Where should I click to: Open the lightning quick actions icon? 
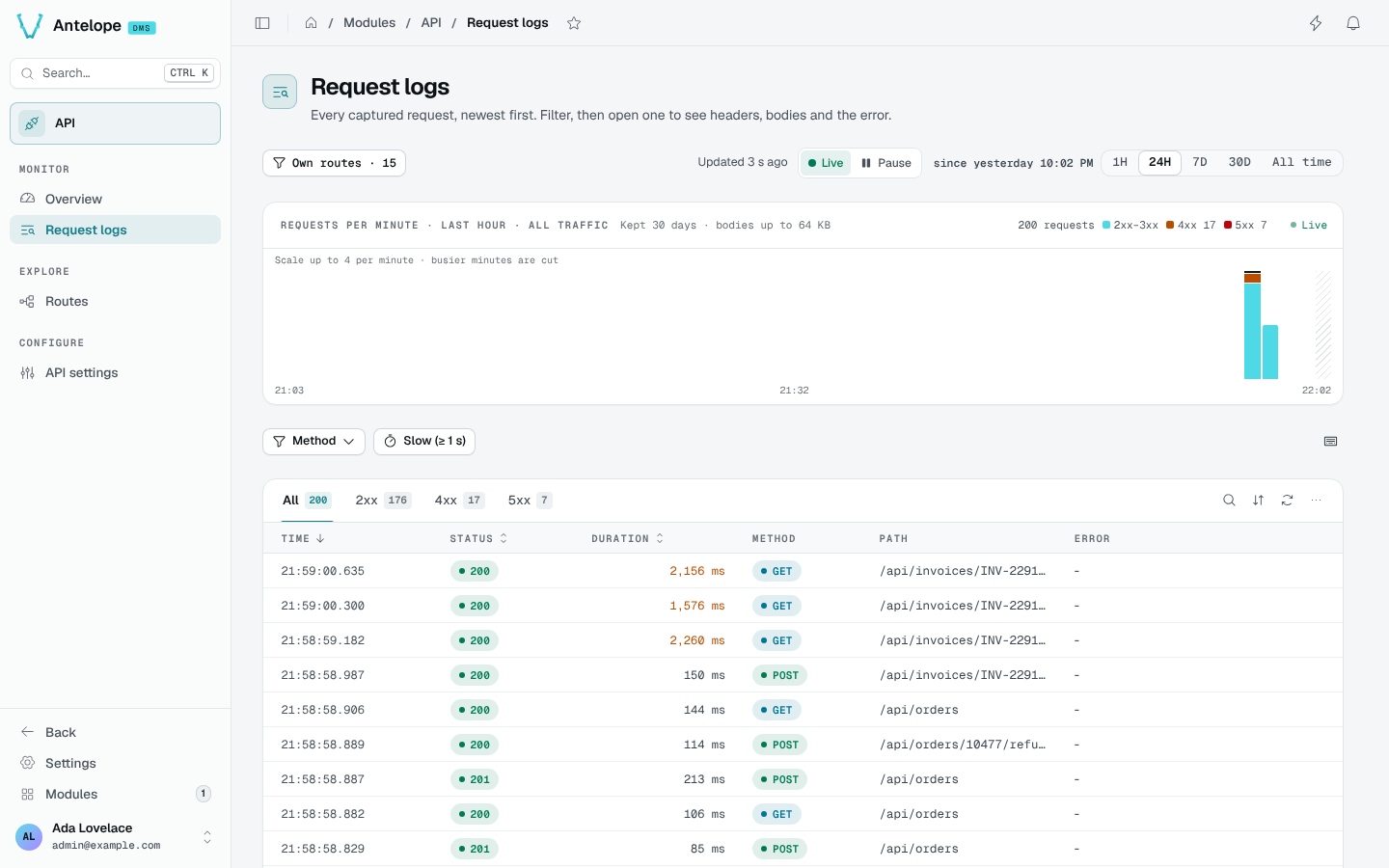(1316, 23)
